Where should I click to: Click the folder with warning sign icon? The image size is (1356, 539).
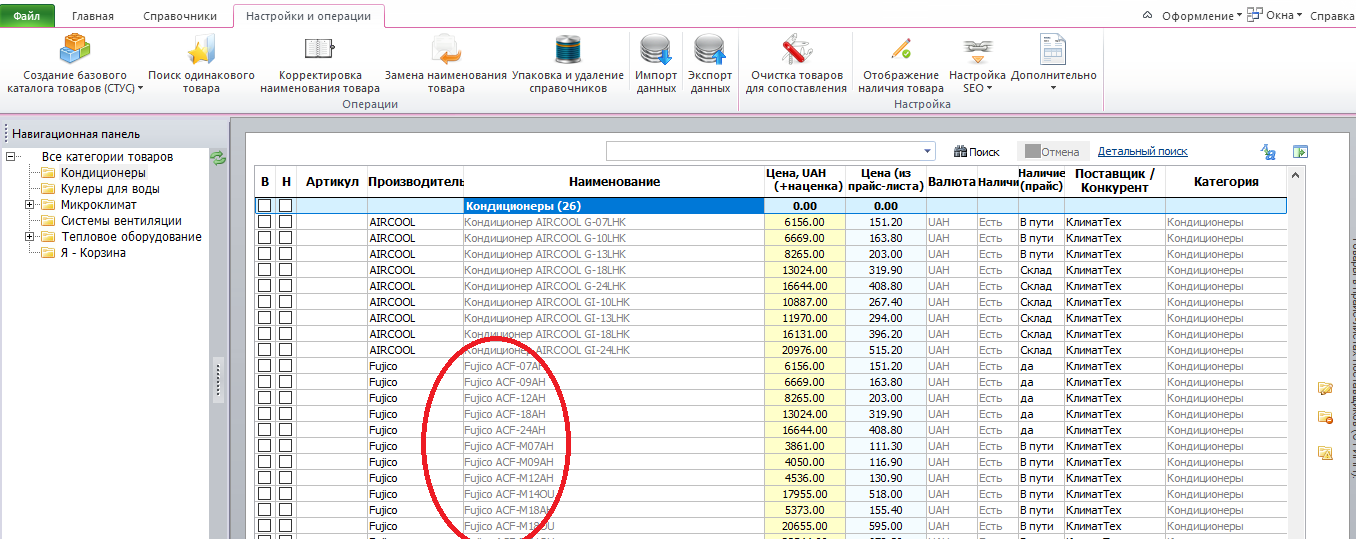1326,453
